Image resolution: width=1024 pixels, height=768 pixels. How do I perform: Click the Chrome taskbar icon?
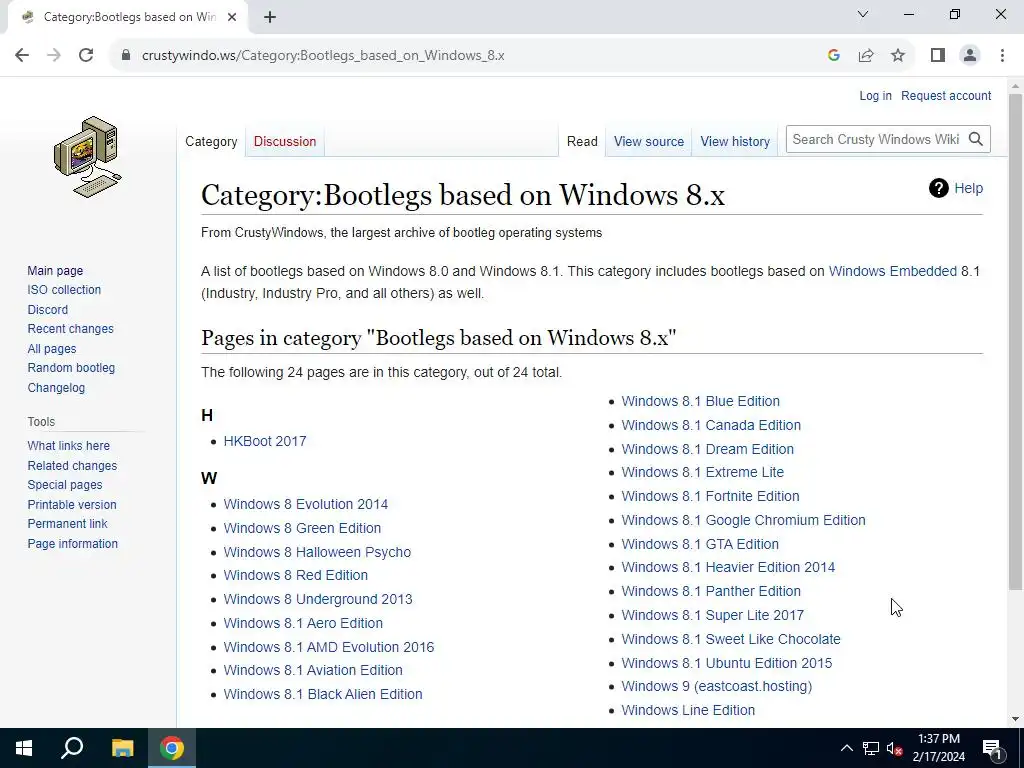click(x=172, y=748)
